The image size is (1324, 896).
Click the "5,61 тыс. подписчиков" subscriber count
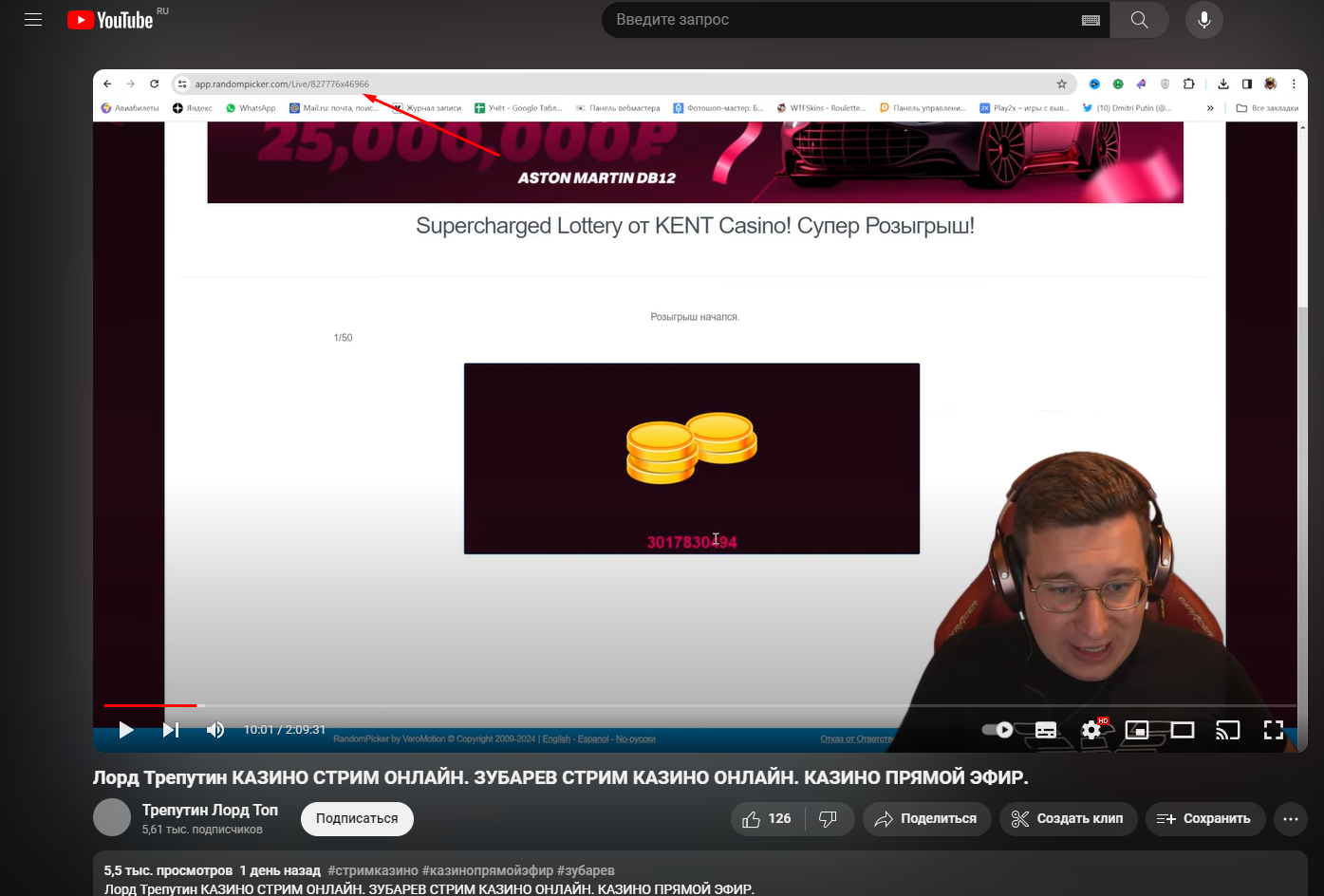[202, 830]
